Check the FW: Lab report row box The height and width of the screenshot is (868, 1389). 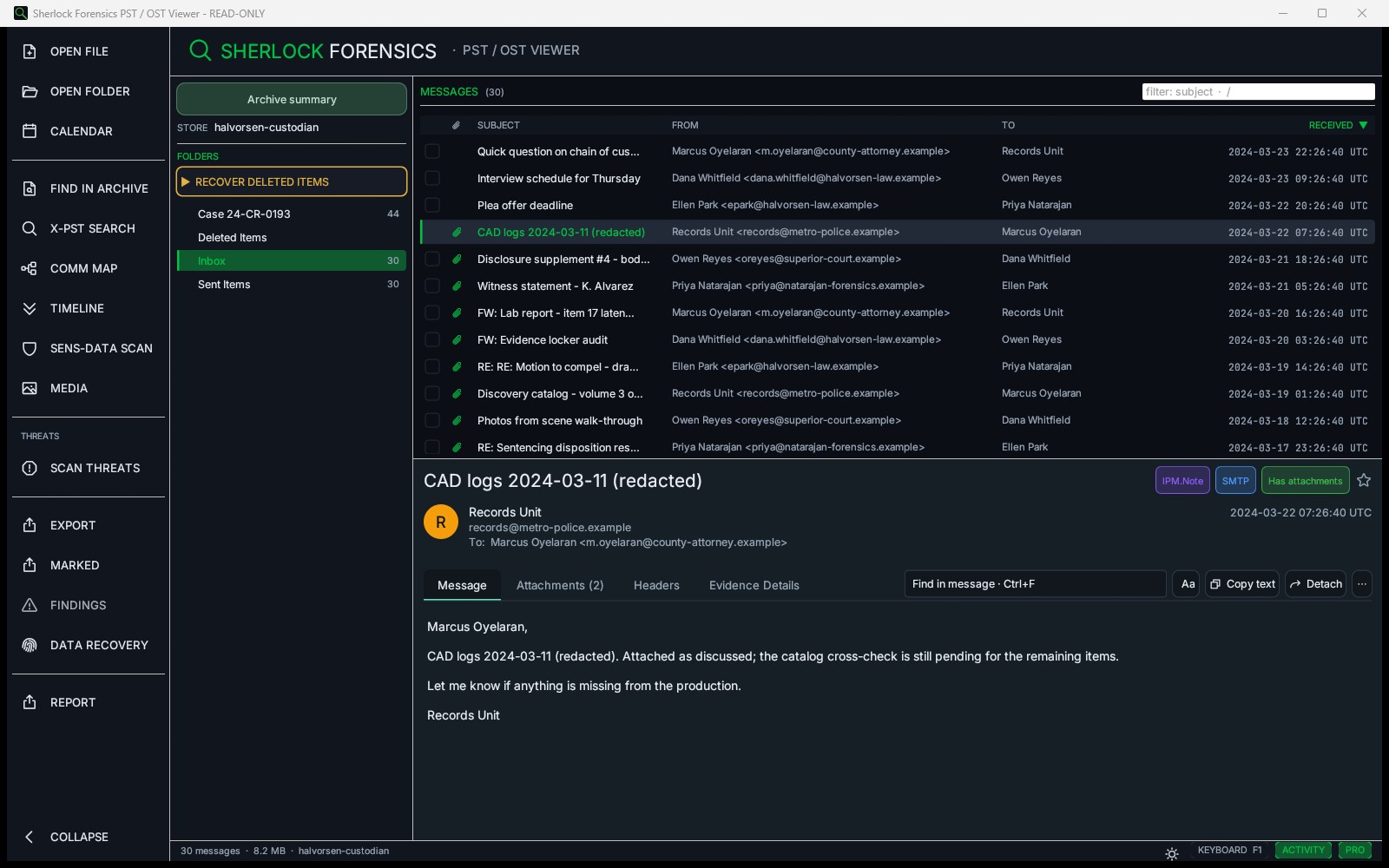tap(432, 312)
